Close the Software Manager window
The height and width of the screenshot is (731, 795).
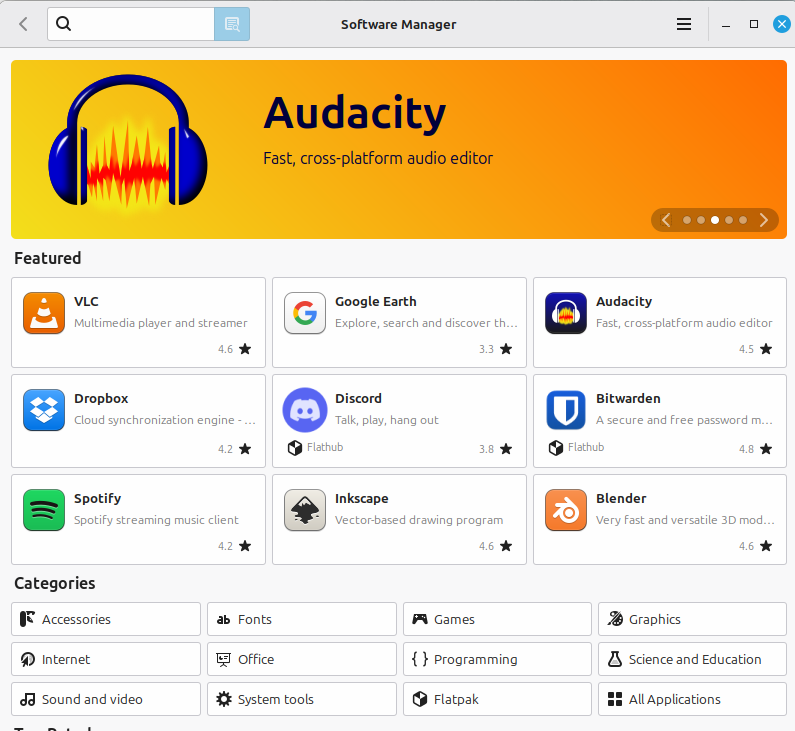coord(782,24)
